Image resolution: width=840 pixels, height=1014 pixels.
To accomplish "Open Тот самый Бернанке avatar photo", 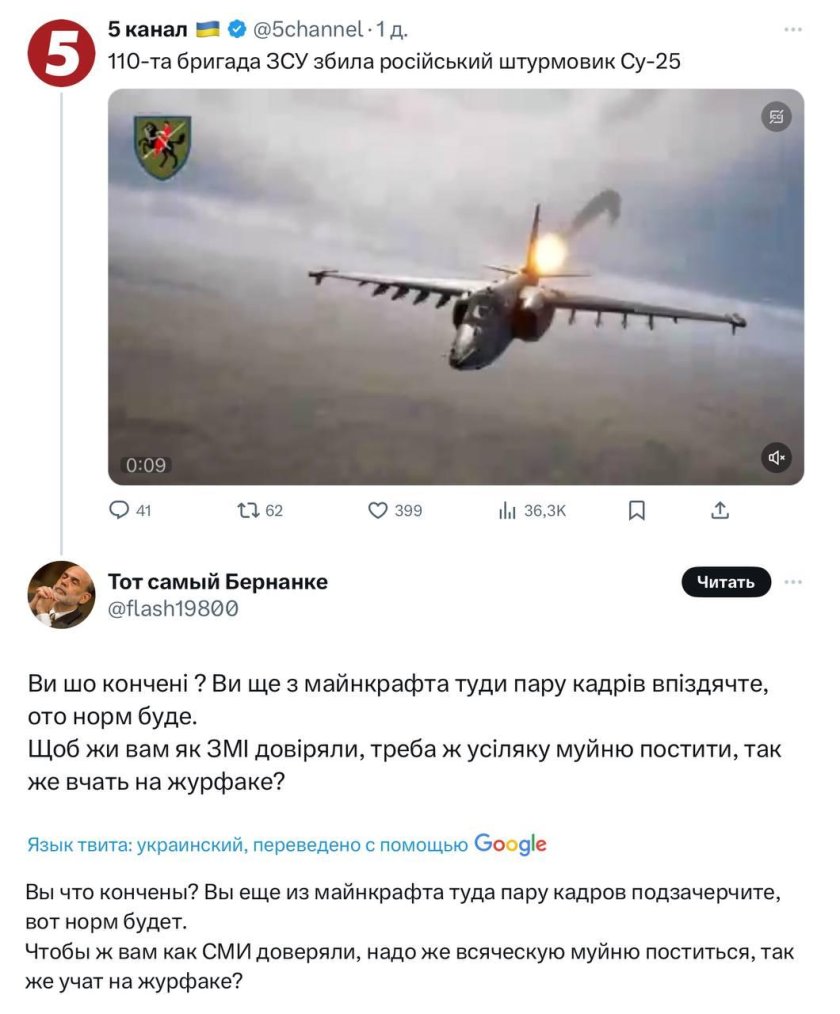I will click(60, 594).
